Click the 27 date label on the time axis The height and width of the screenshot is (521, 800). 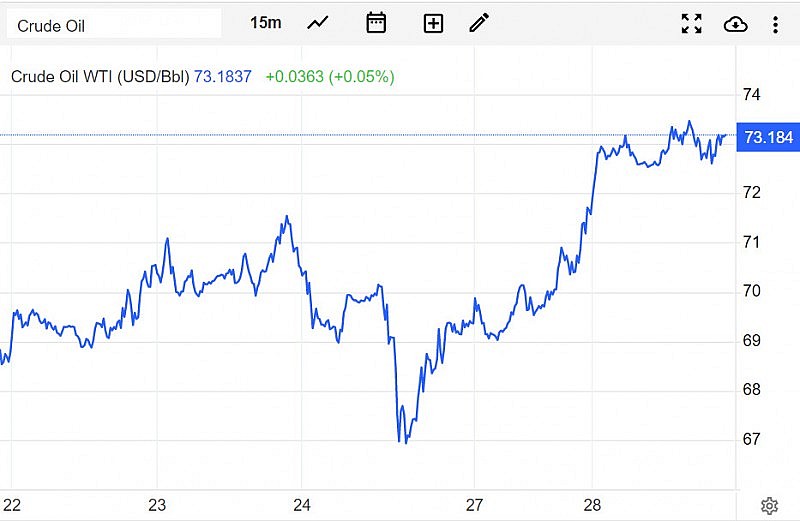475,504
